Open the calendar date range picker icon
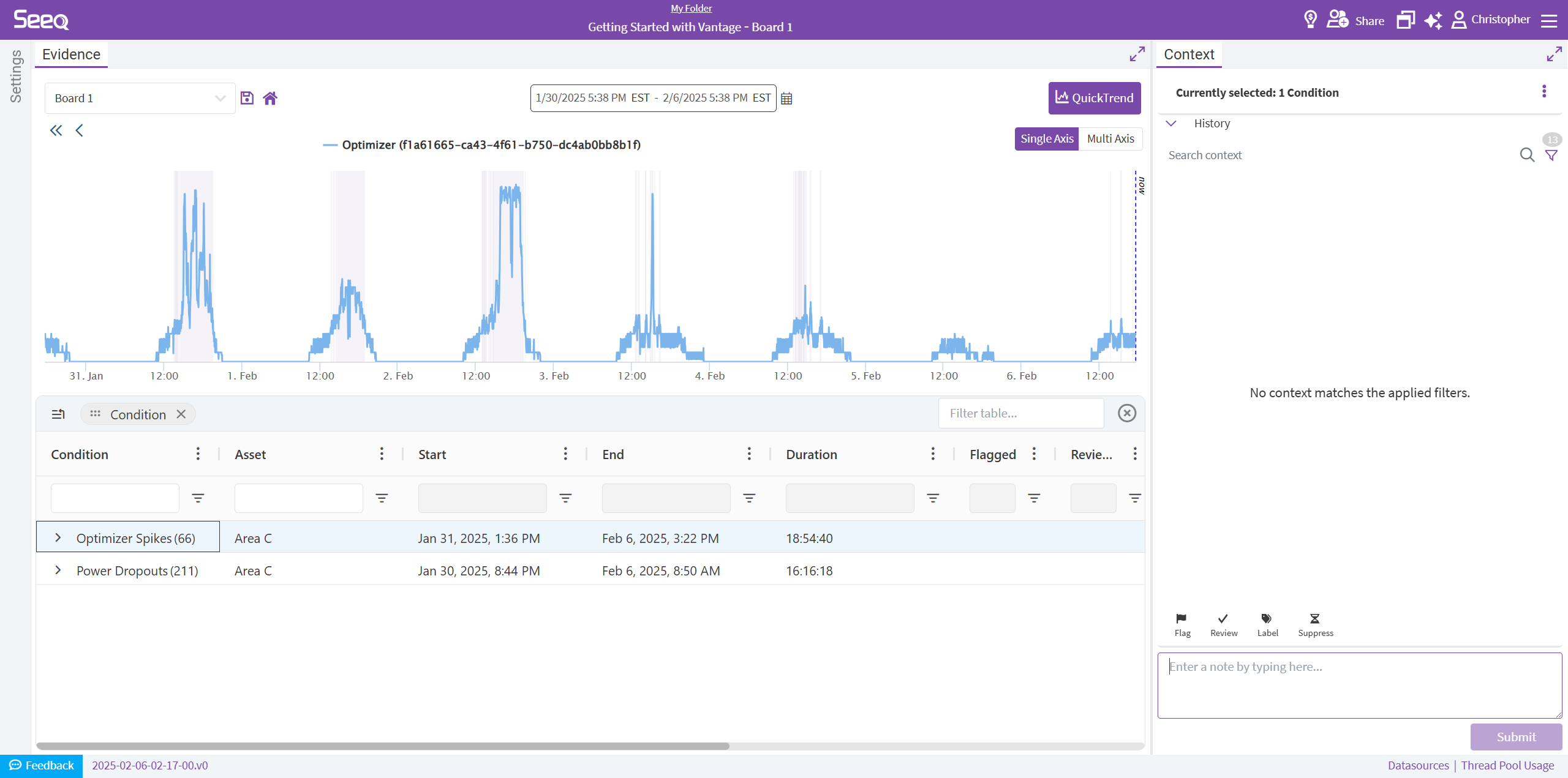 [x=786, y=99]
